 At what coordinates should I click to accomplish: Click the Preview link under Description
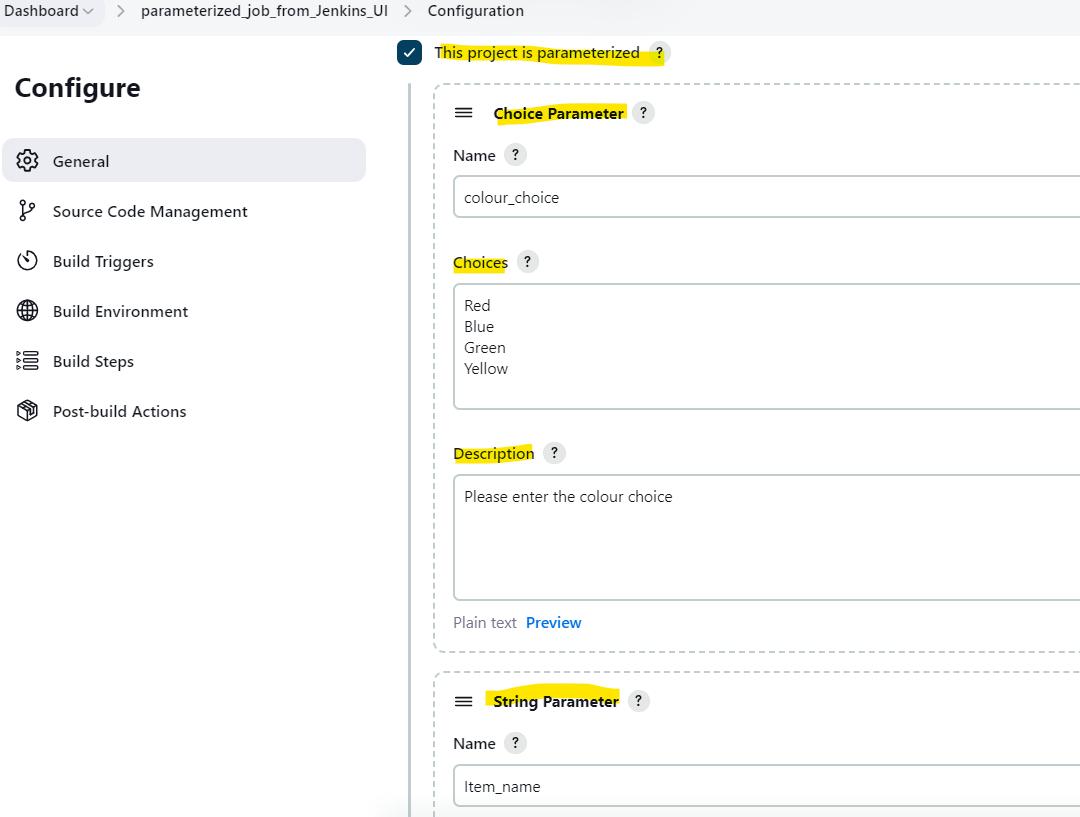553,622
